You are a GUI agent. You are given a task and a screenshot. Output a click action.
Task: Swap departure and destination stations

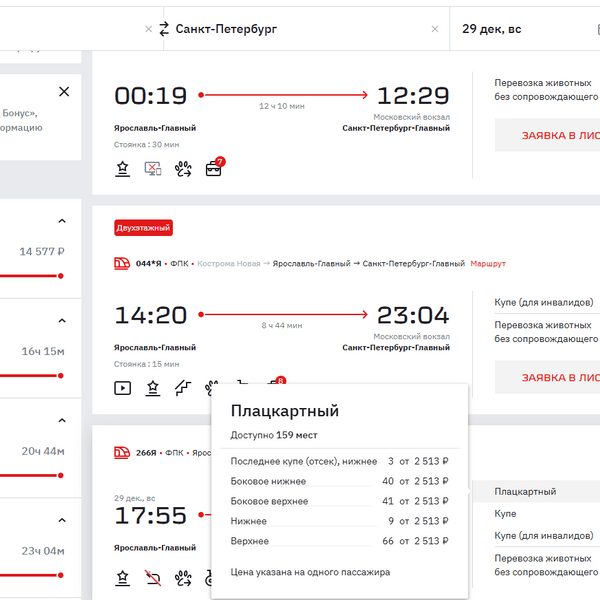164,29
